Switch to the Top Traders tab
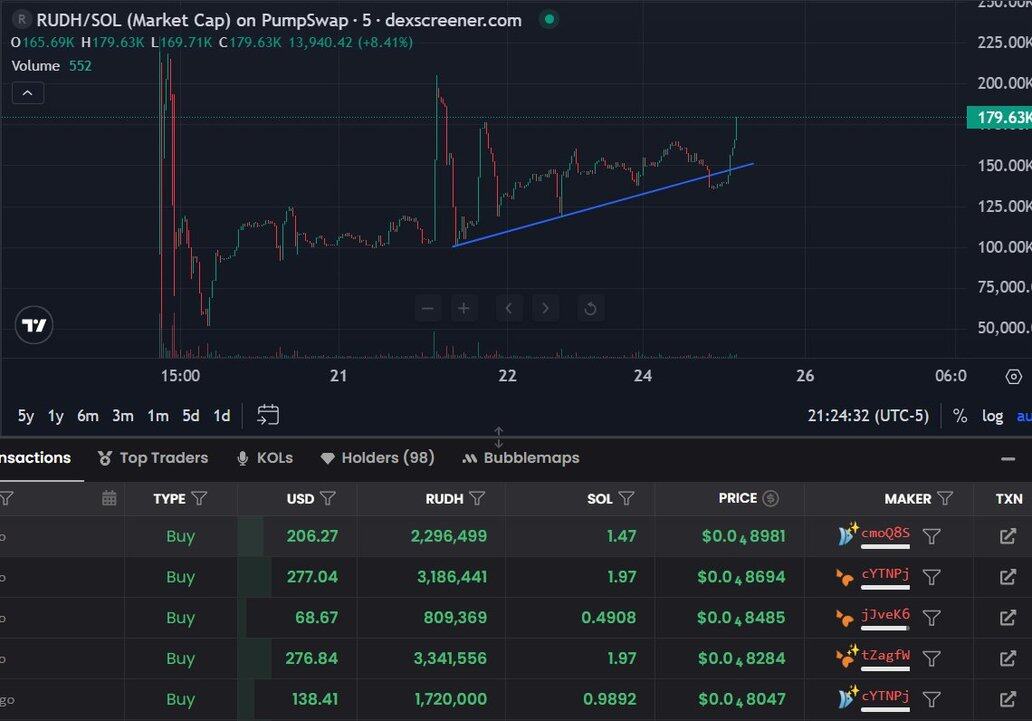This screenshot has width=1032, height=721. pyautogui.click(x=153, y=458)
